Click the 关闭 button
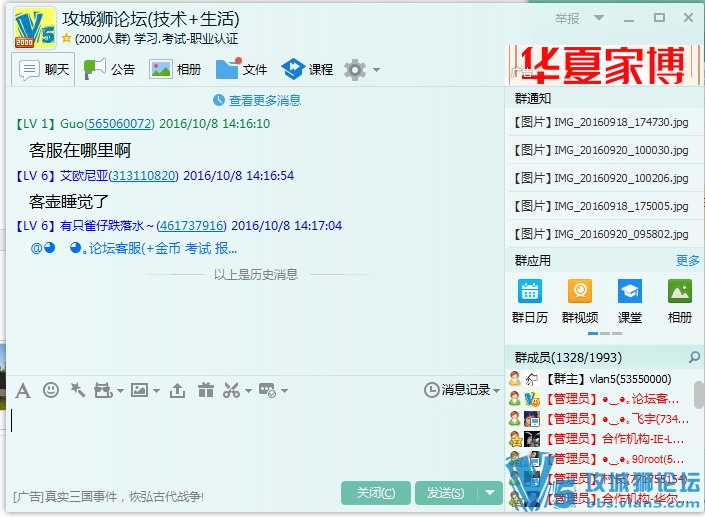705x517 pixels. pyautogui.click(x=375, y=492)
